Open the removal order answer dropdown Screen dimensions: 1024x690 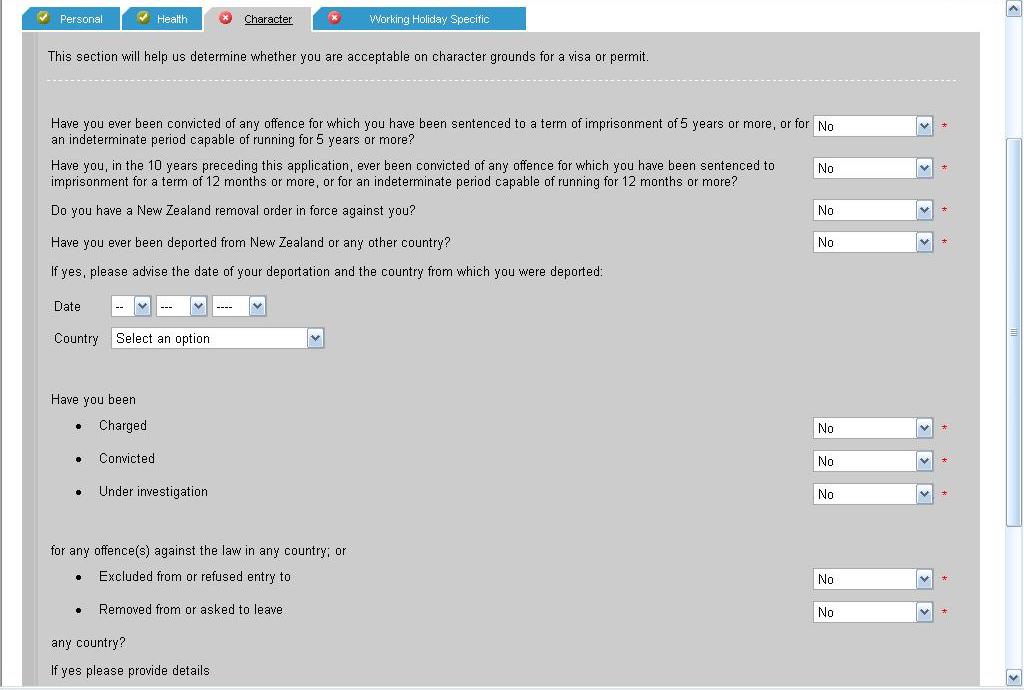[873, 210]
